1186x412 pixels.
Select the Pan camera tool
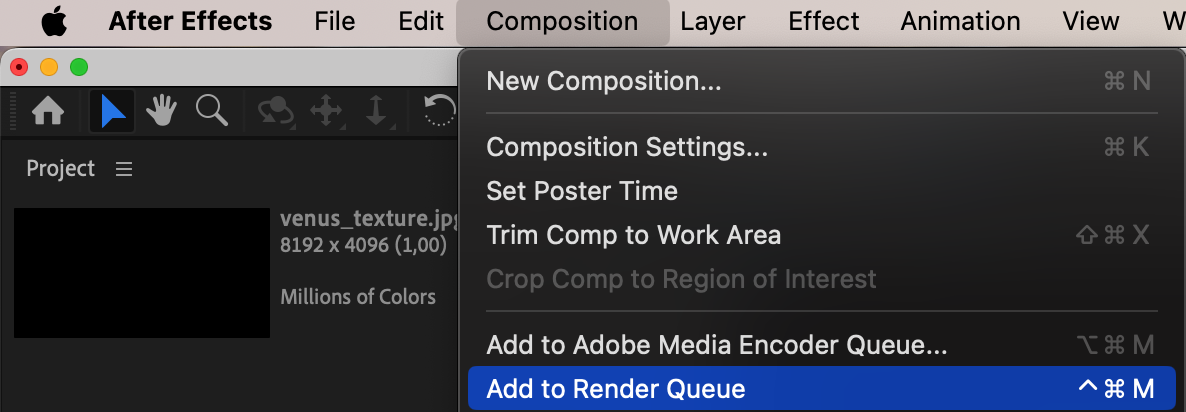327,112
